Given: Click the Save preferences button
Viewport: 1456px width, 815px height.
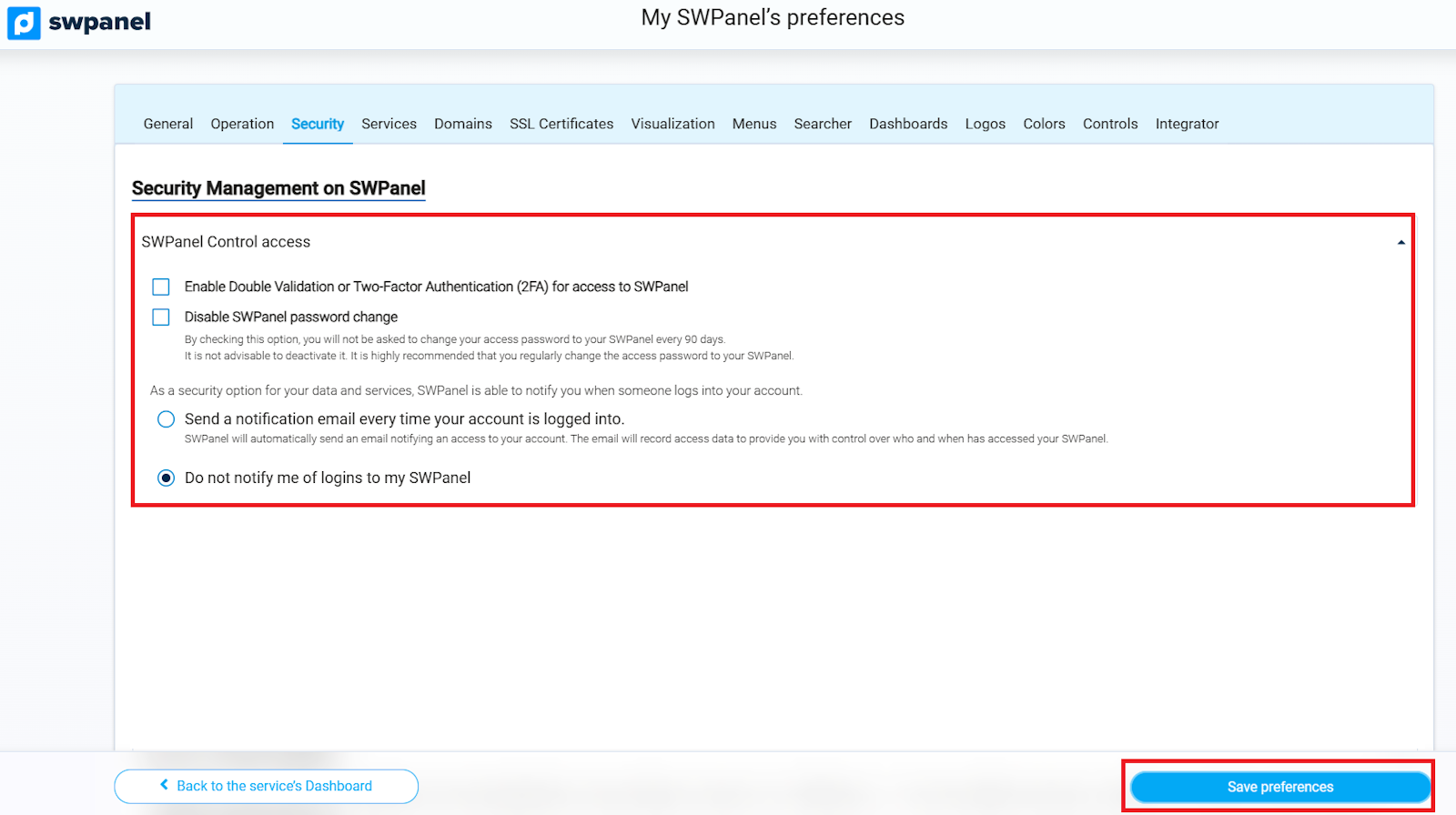Looking at the screenshot, I should pyautogui.click(x=1279, y=787).
